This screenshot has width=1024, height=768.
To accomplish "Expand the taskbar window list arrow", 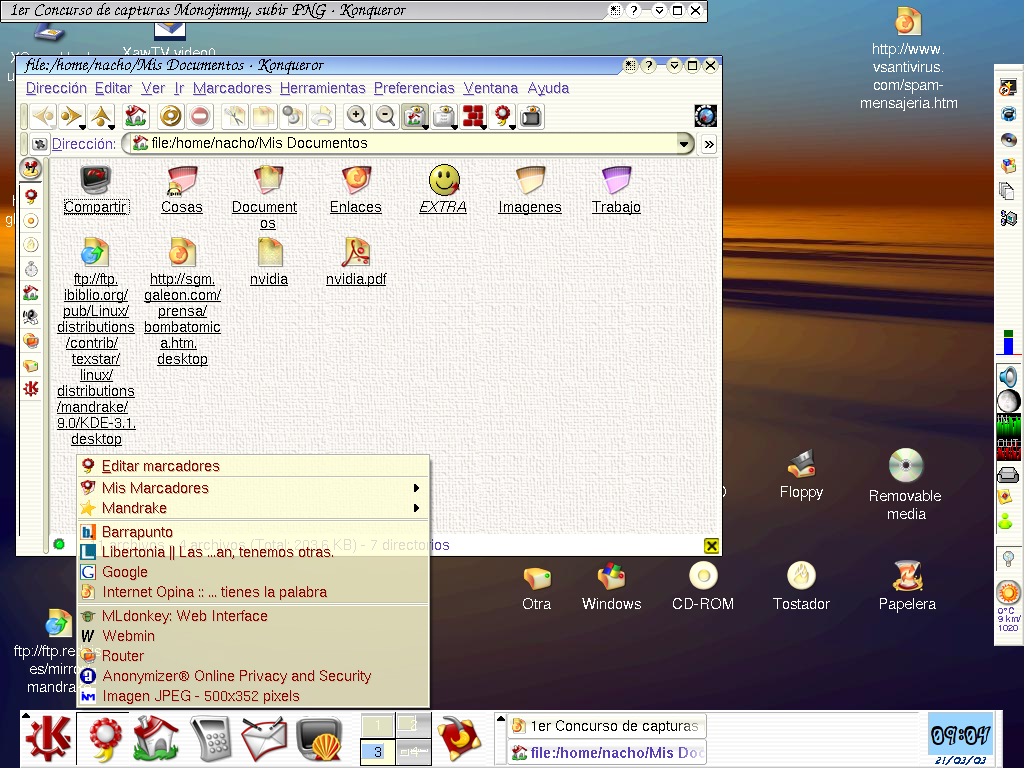I will click(x=501, y=719).
